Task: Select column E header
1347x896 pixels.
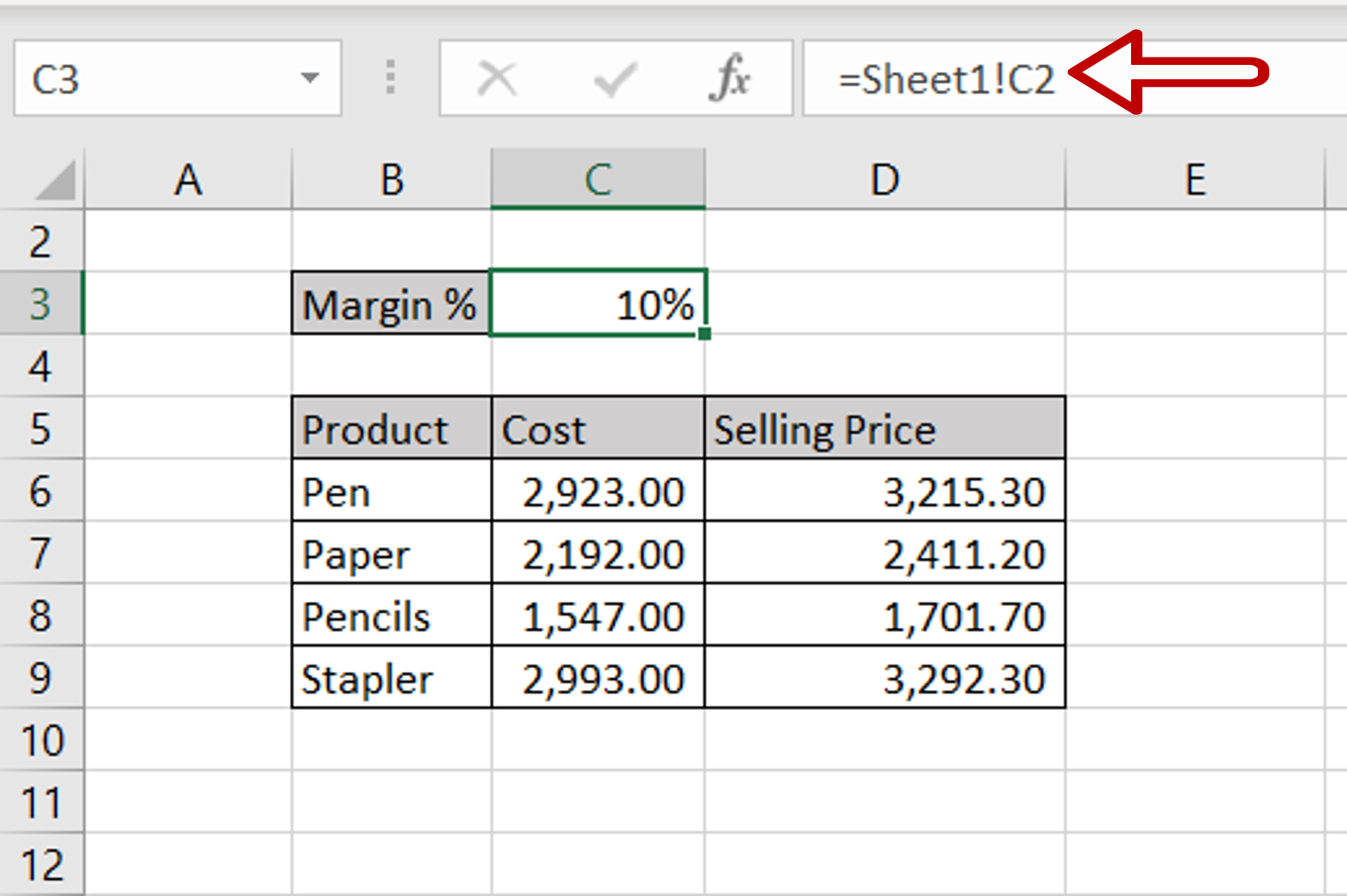Action: coord(1195,180)
